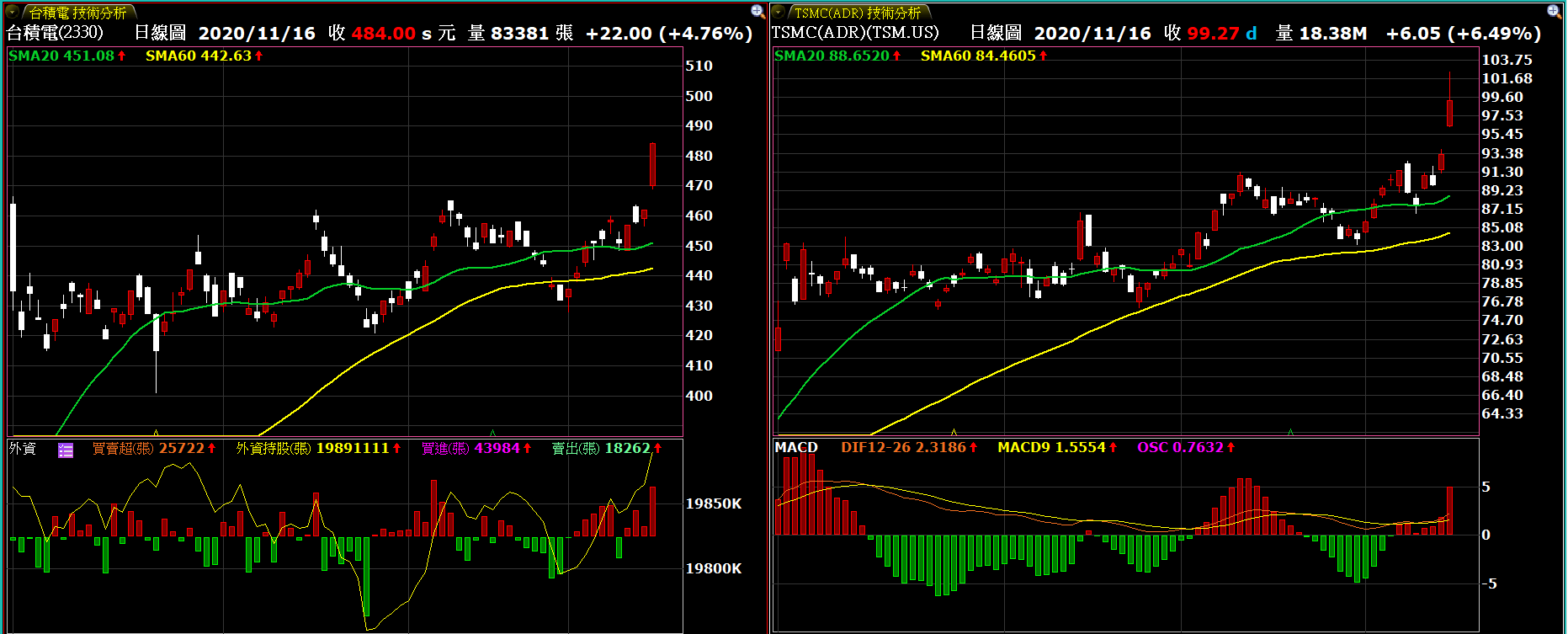Click OSC 0.7632 indicator value
Screen dimensions: 1568x634
pyautogui.click(x=1187, y=448)
